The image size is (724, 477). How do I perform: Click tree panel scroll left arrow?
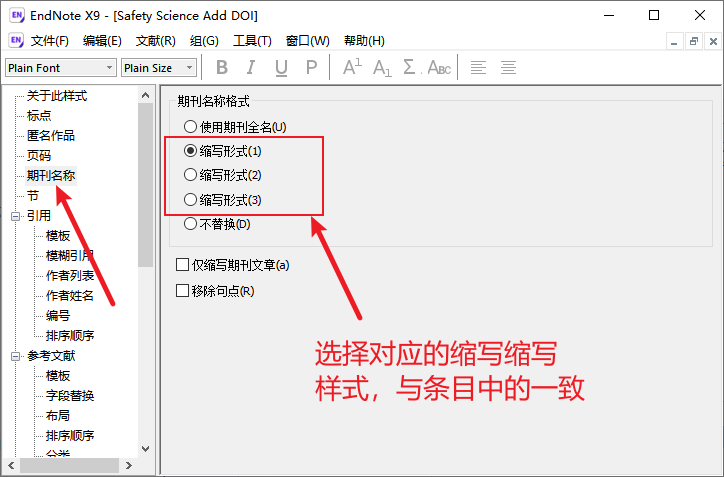(11, 465)
